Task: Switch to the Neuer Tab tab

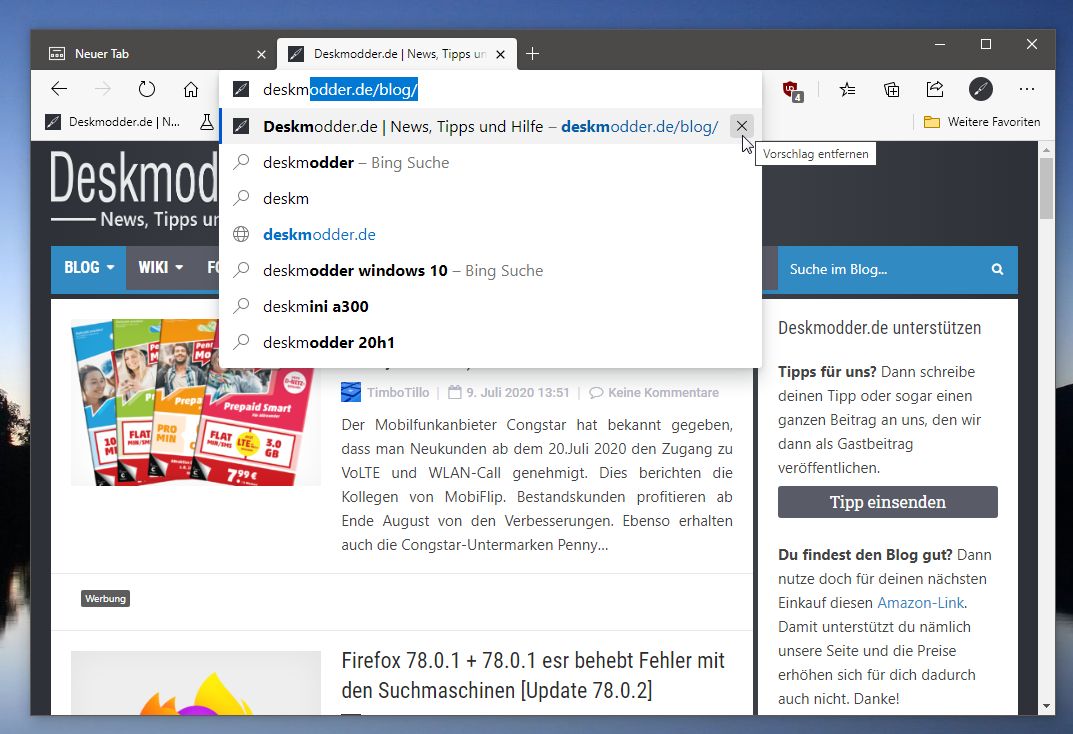Action: [153, 53]
